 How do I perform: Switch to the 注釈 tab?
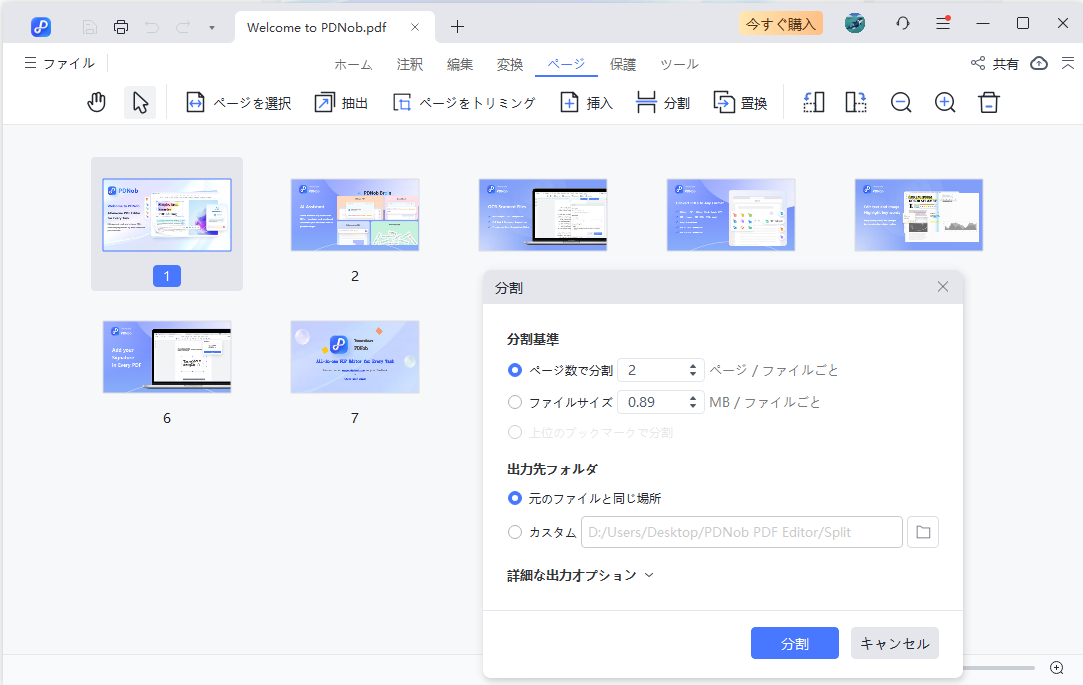[410, 64]
